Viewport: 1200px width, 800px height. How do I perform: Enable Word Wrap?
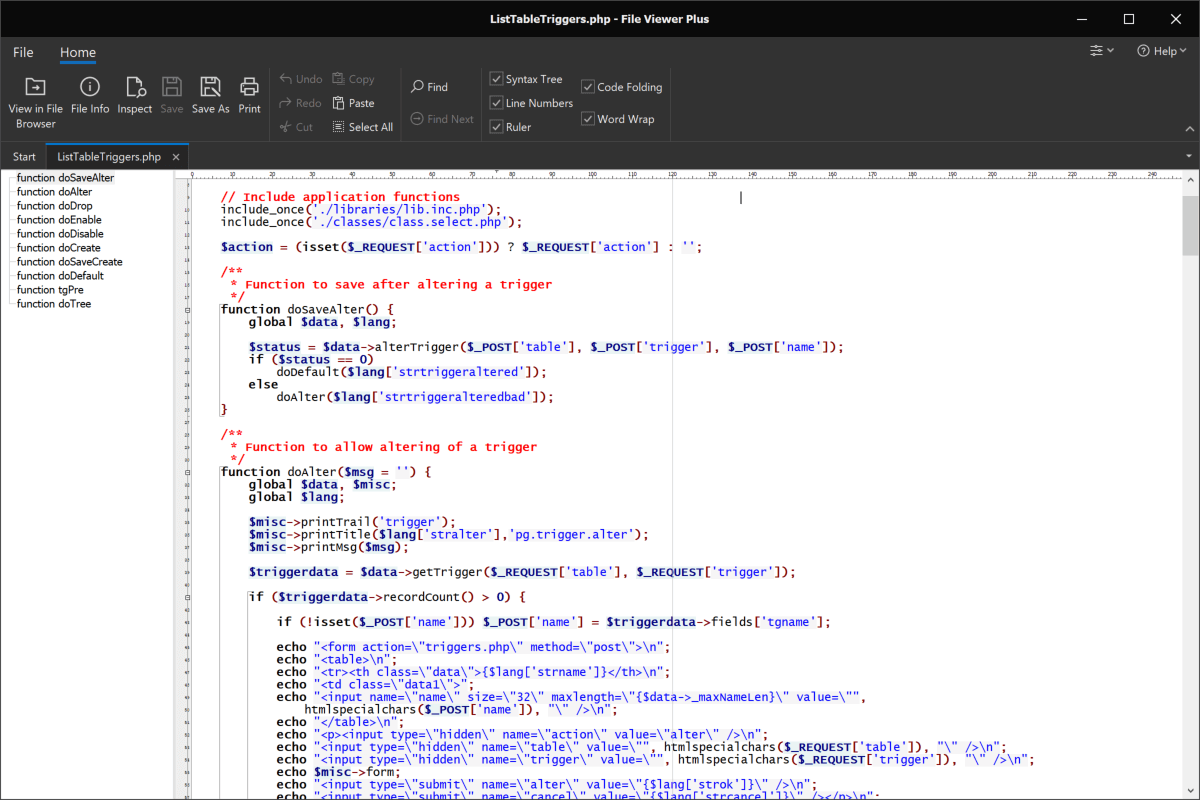pos(587,118)
